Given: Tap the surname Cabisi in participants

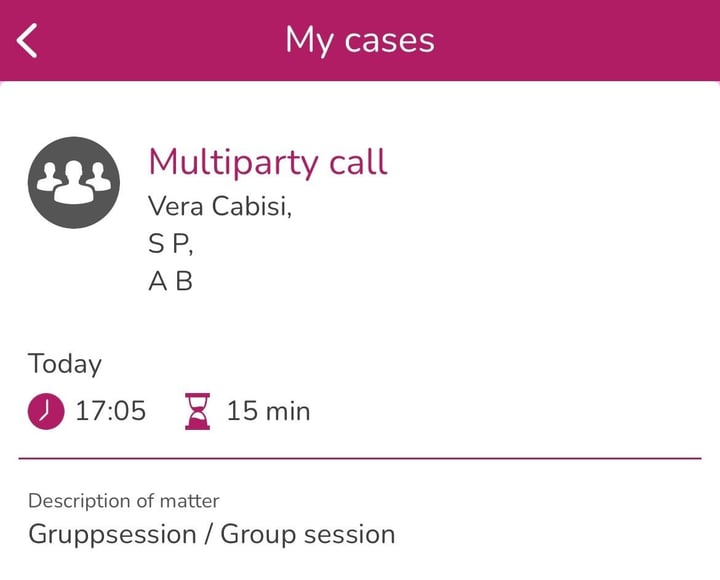Looking at the screenshot, I should (x=252, y=206).
